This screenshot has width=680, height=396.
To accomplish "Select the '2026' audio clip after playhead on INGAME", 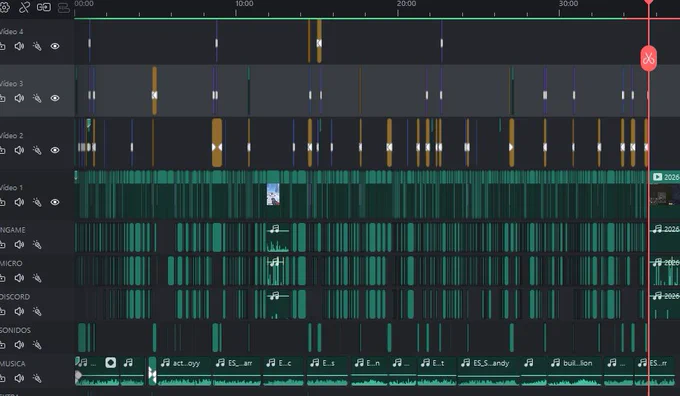I will (664, 238).
